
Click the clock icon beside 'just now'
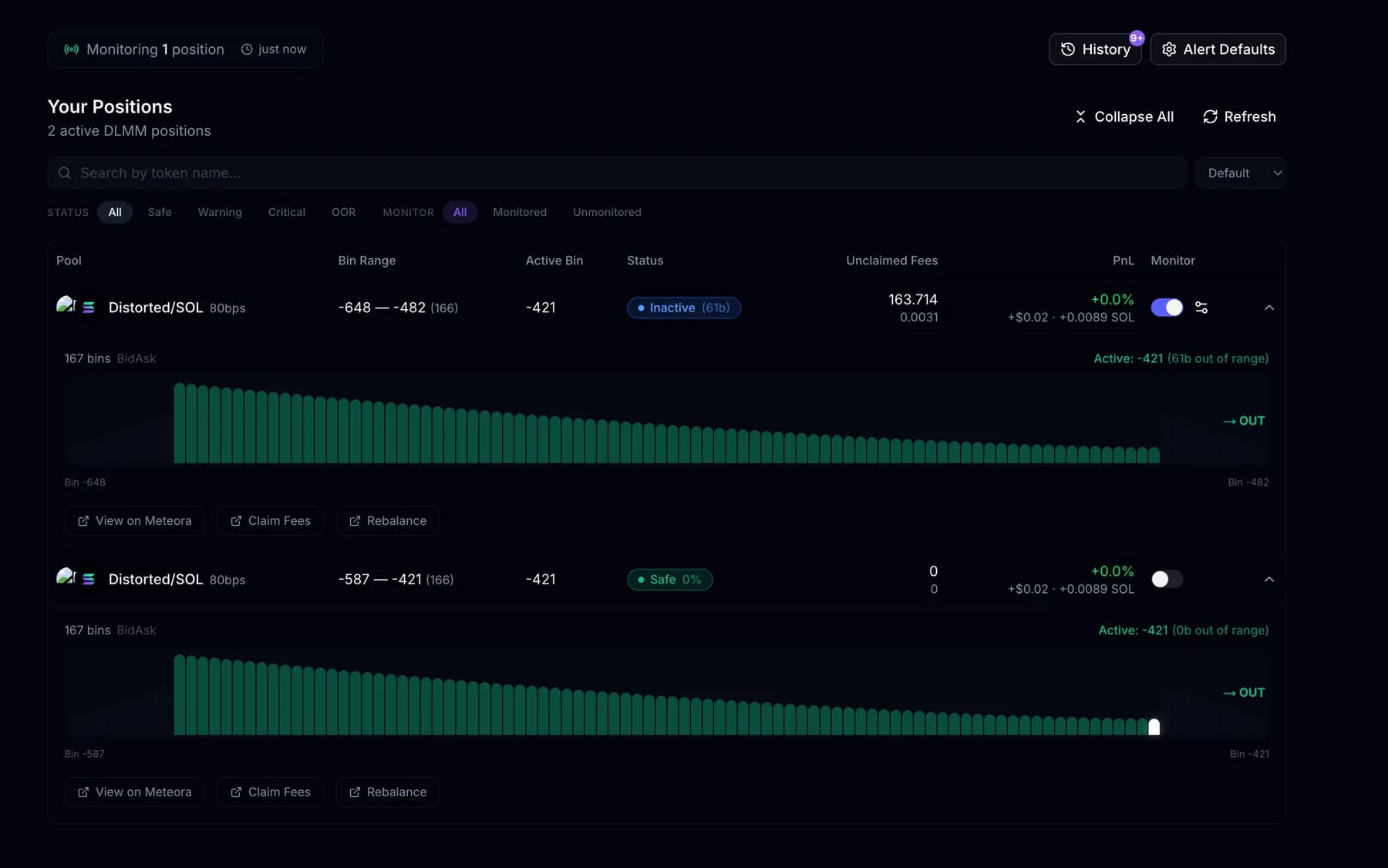click(247, 49)
